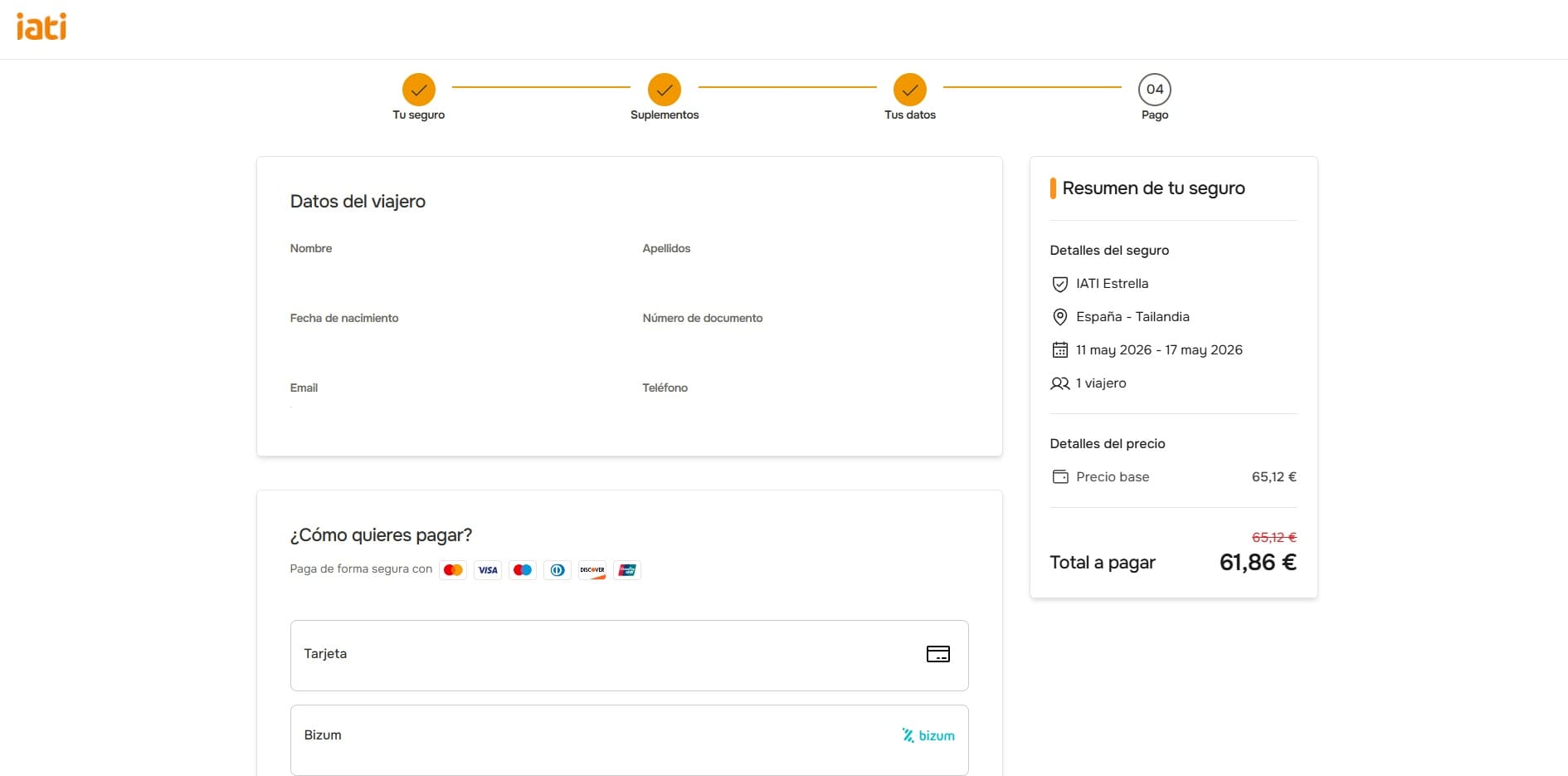Click the UnionPay card logo
1568x776 pixels.
click(x=627, y=570)
